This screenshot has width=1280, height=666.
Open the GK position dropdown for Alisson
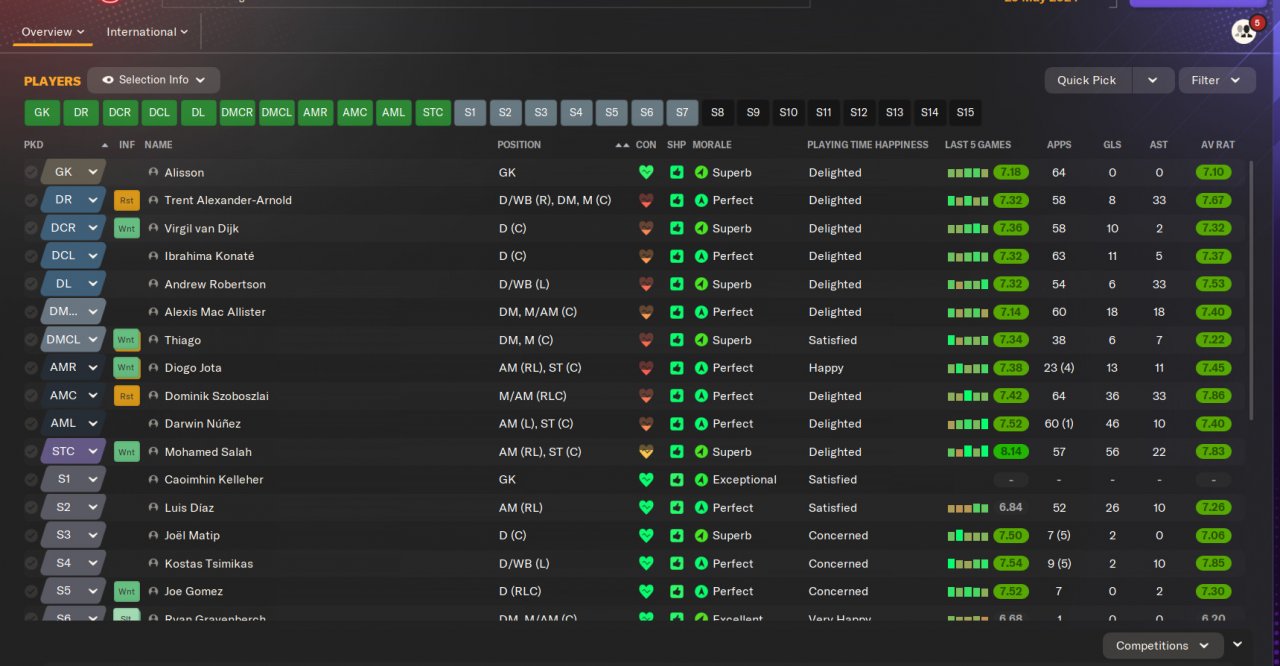73,172
